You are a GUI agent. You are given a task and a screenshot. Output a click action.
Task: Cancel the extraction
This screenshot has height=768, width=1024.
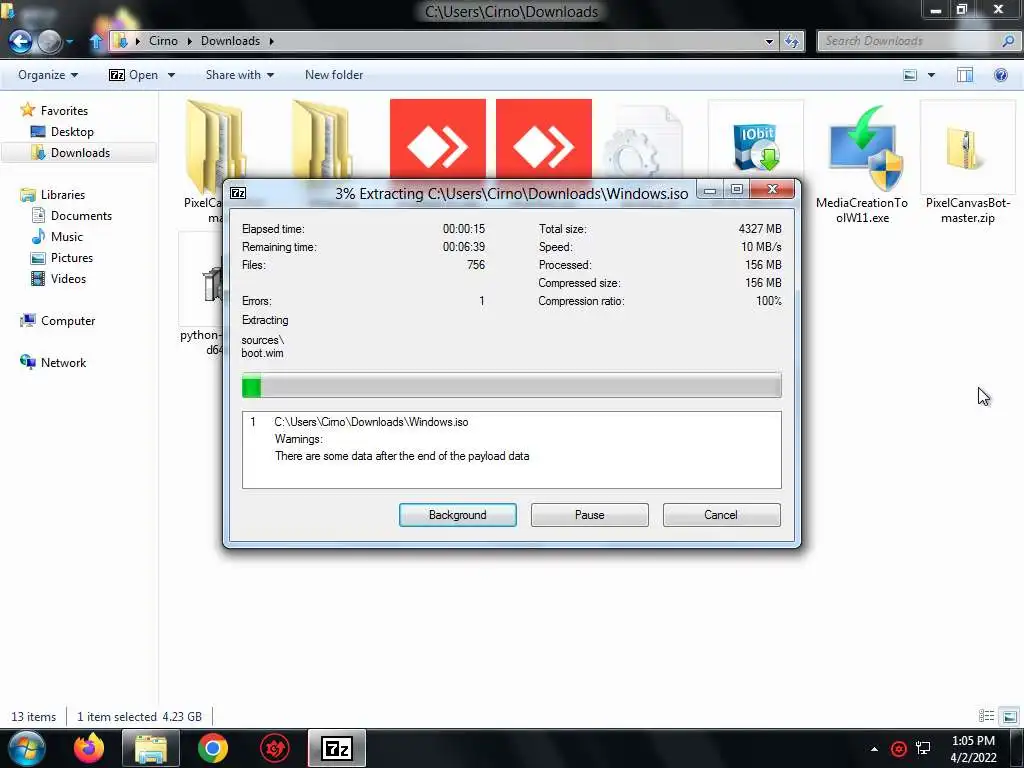point(721,515)
